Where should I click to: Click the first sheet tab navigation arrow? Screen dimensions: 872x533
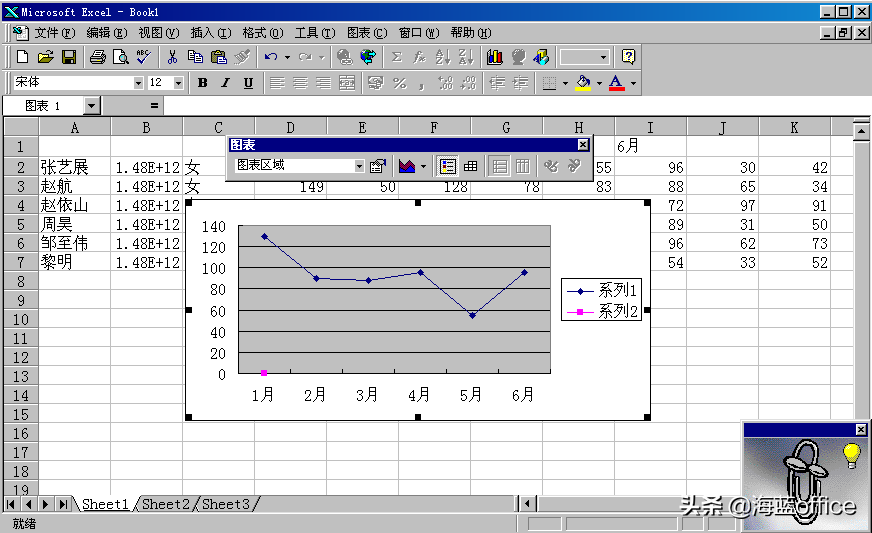(x=11, y=504)
